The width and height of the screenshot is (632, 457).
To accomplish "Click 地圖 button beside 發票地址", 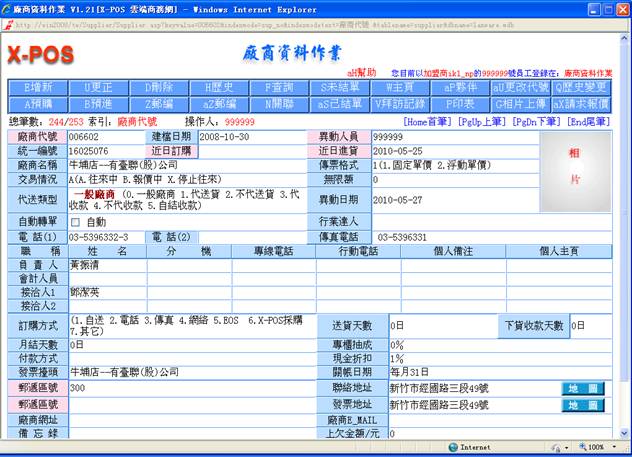I will pyautogui.click(x=582, y=405).
